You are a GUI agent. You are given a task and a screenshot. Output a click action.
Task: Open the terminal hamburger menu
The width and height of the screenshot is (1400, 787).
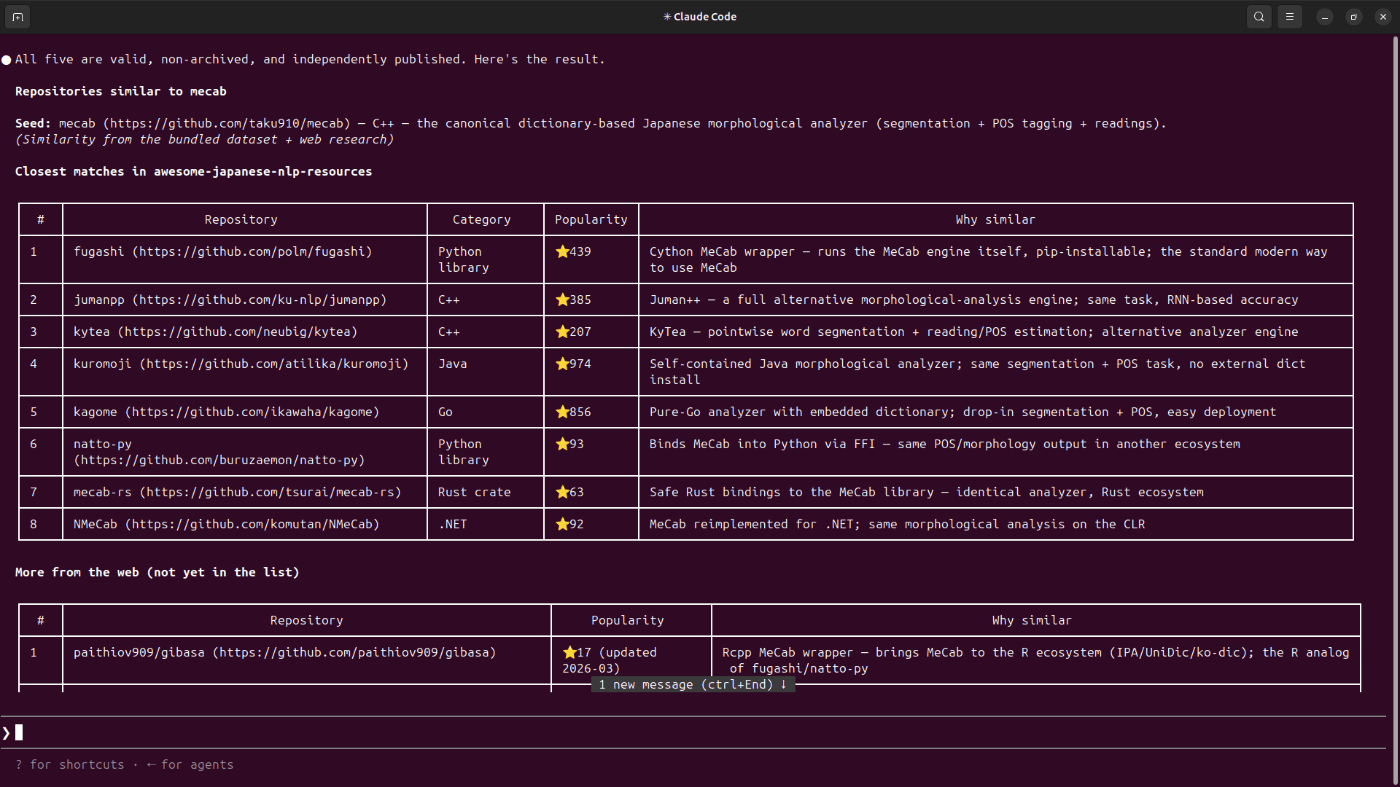pyautogui.click(x=1290, y=17)
